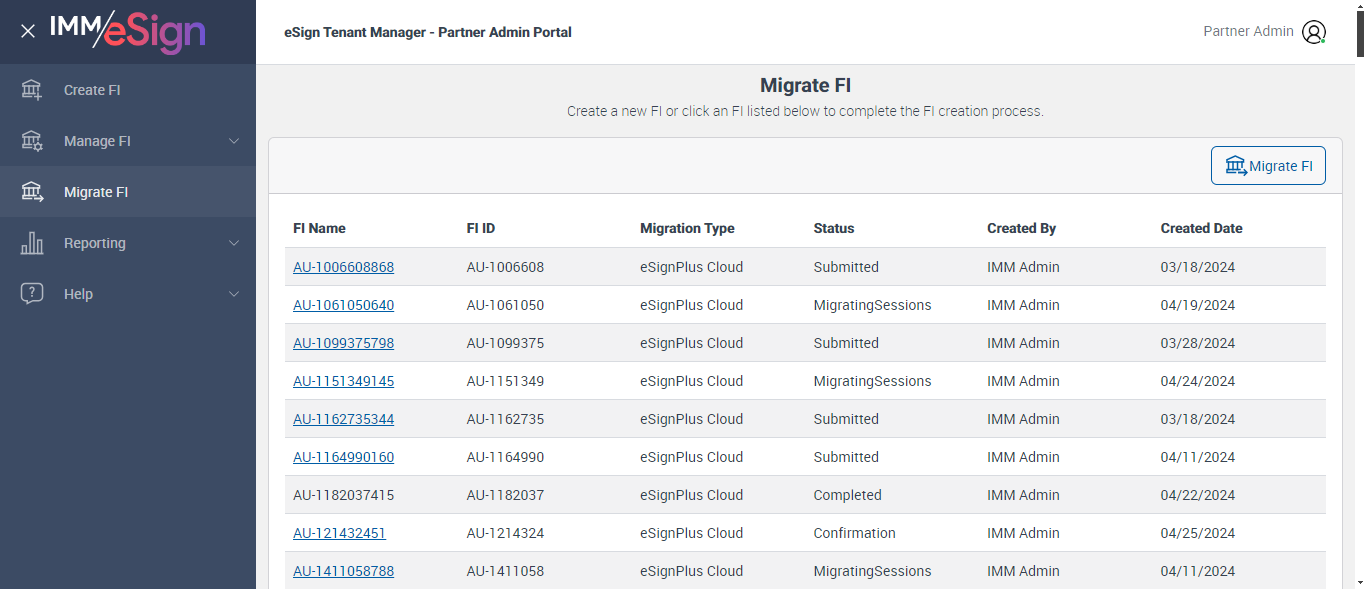Image resolution: width=1366 pixels, height=589 pixels.
Task: Open the Partner Admin profile avatar
Action: pos(1313,32)
